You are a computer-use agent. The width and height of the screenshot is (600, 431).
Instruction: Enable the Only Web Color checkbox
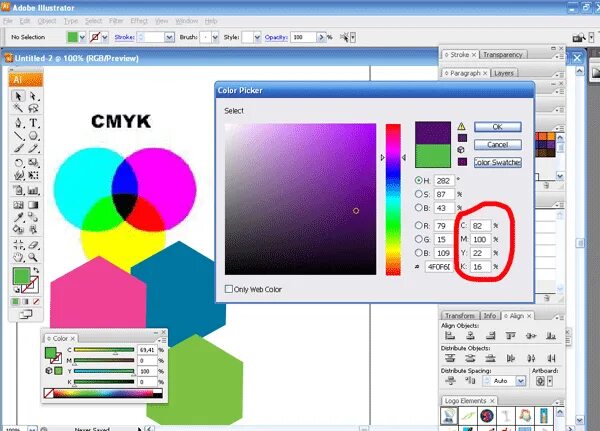229,289
